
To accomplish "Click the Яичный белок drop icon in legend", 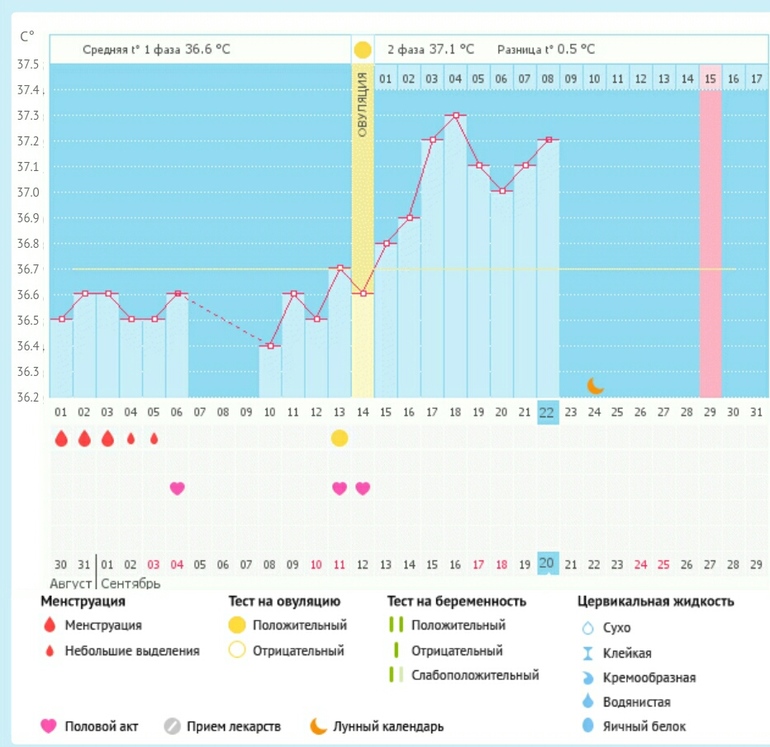I will point(588,726).
